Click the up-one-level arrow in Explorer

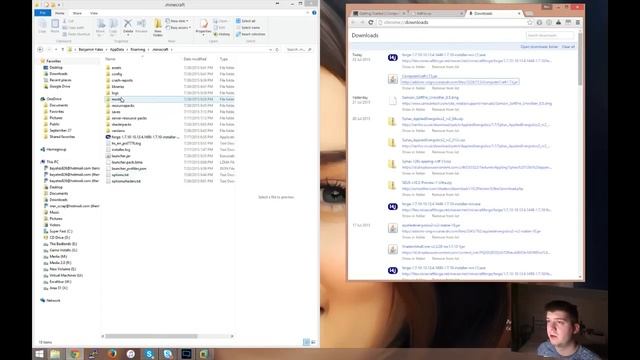tap(62, 49)
